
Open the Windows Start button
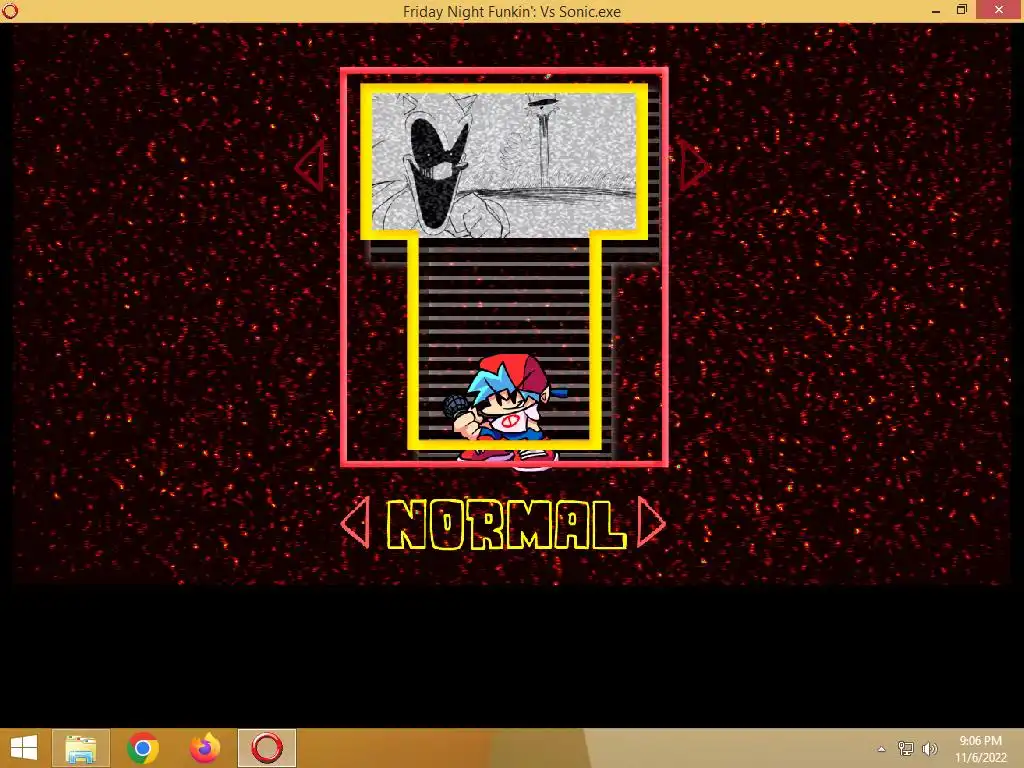coord(24,748)
